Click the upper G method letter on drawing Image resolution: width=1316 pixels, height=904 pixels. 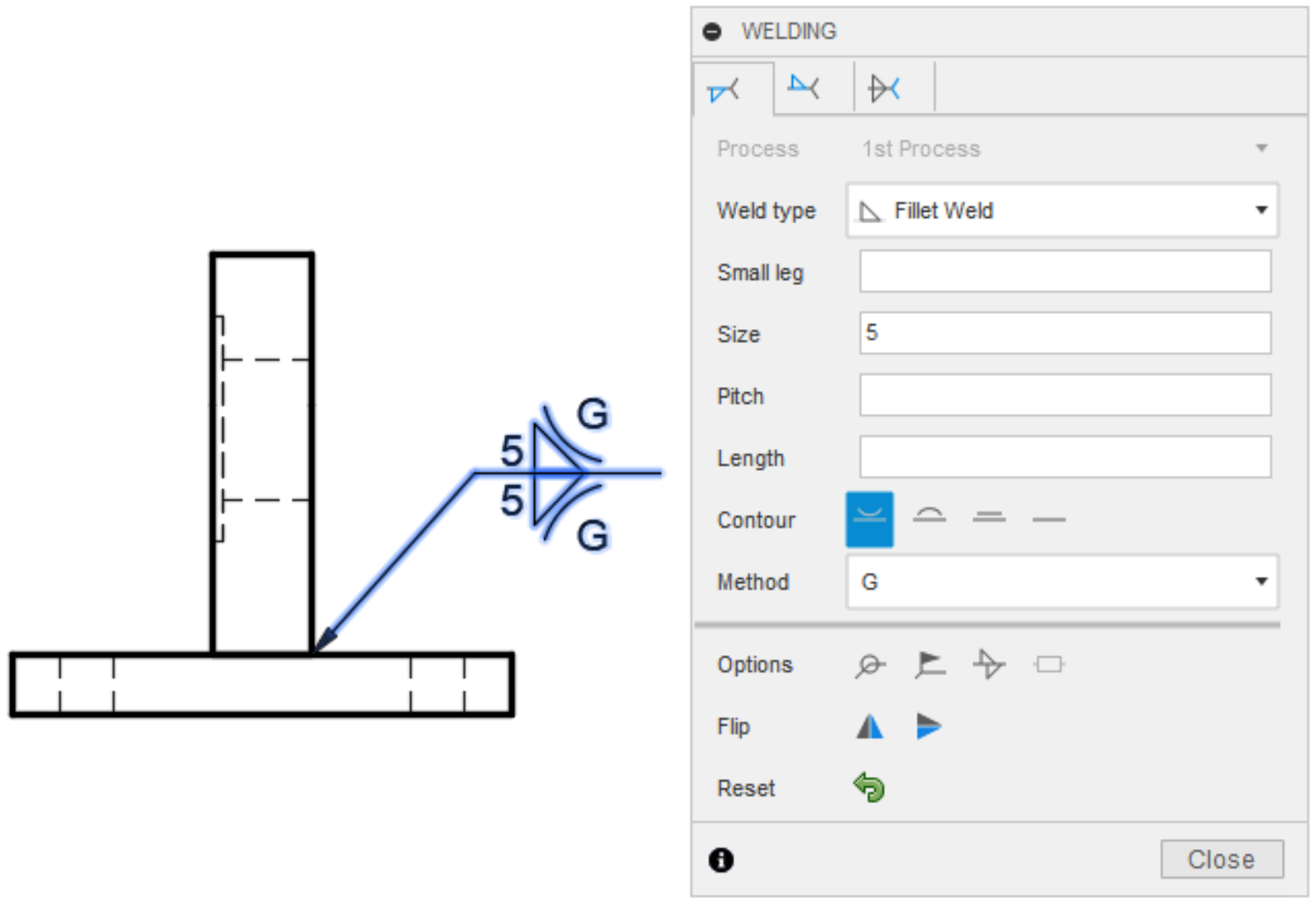(592, 414)
